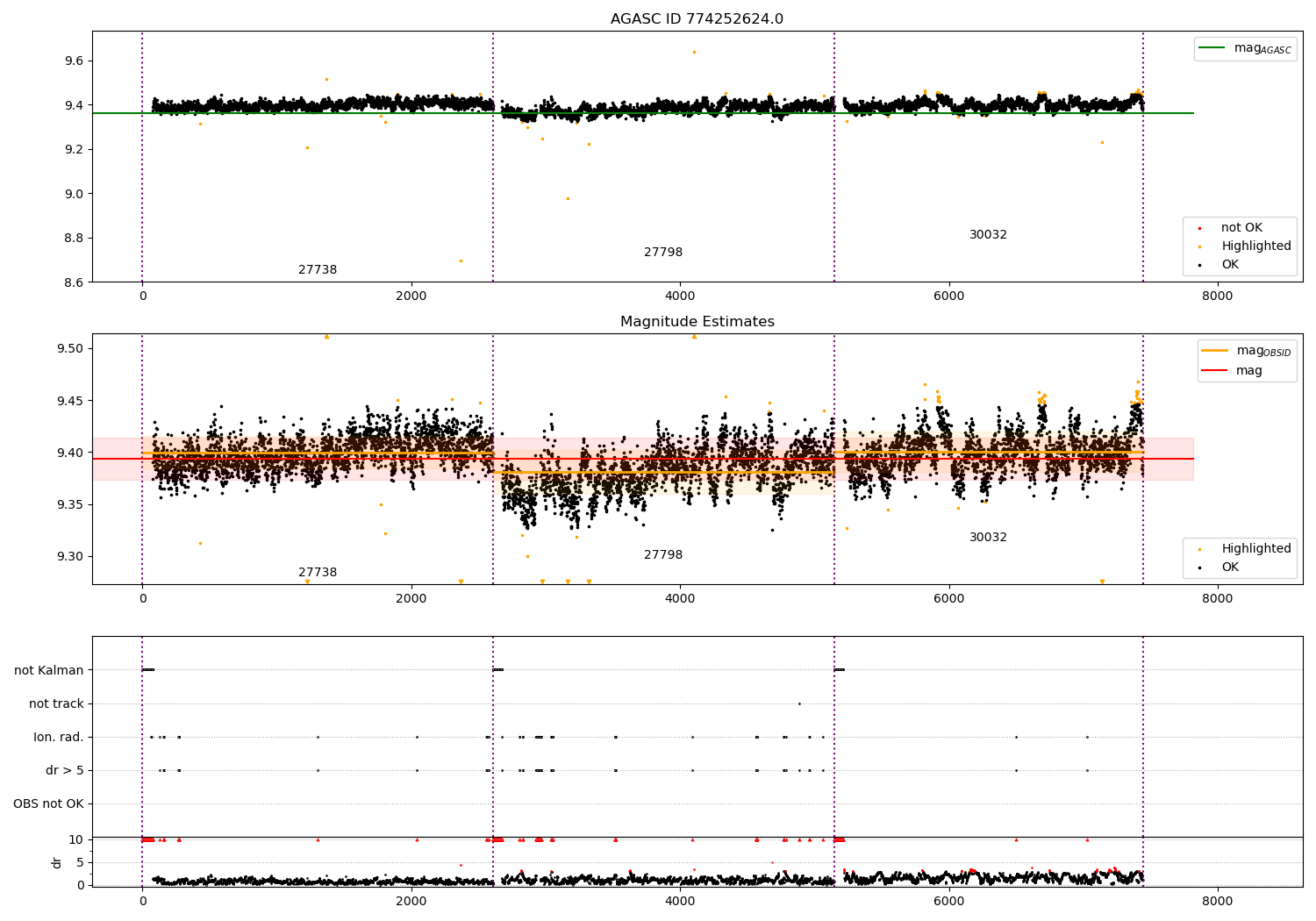
Task: Click the 9.45 y-axis tick label
Action: tap(70, 401)
